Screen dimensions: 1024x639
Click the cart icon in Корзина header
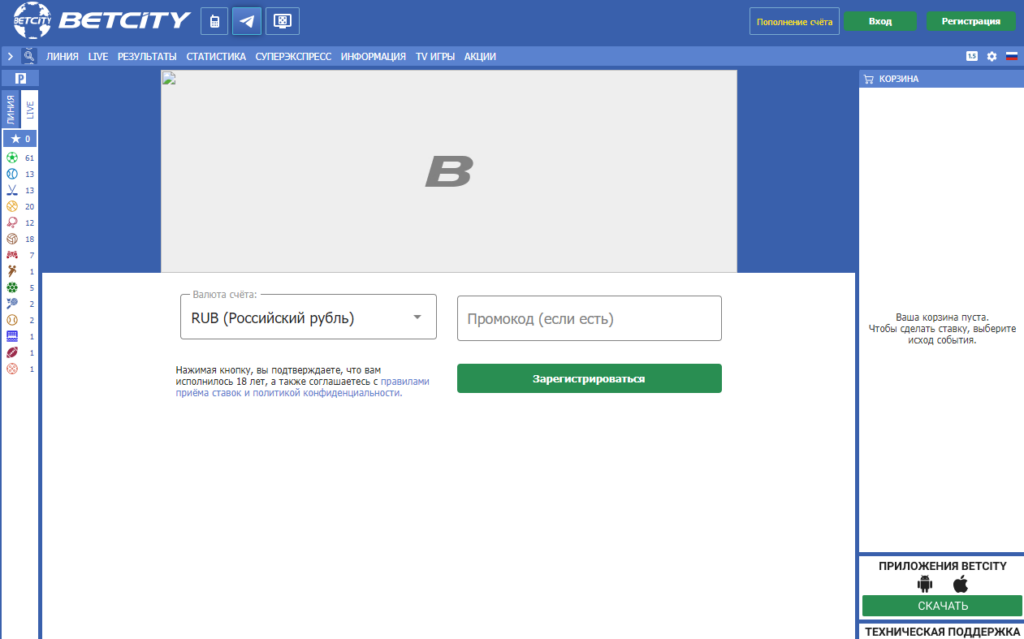(x=869, y=79)
